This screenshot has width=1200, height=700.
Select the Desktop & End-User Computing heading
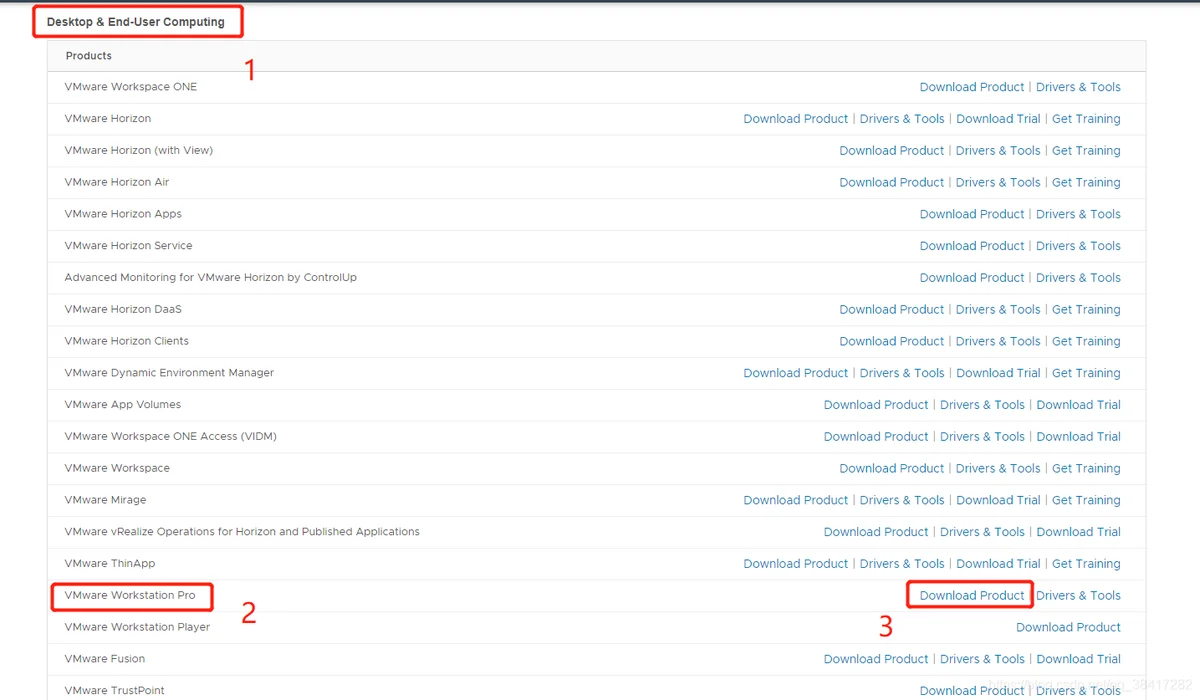click(x=136, y=22)
